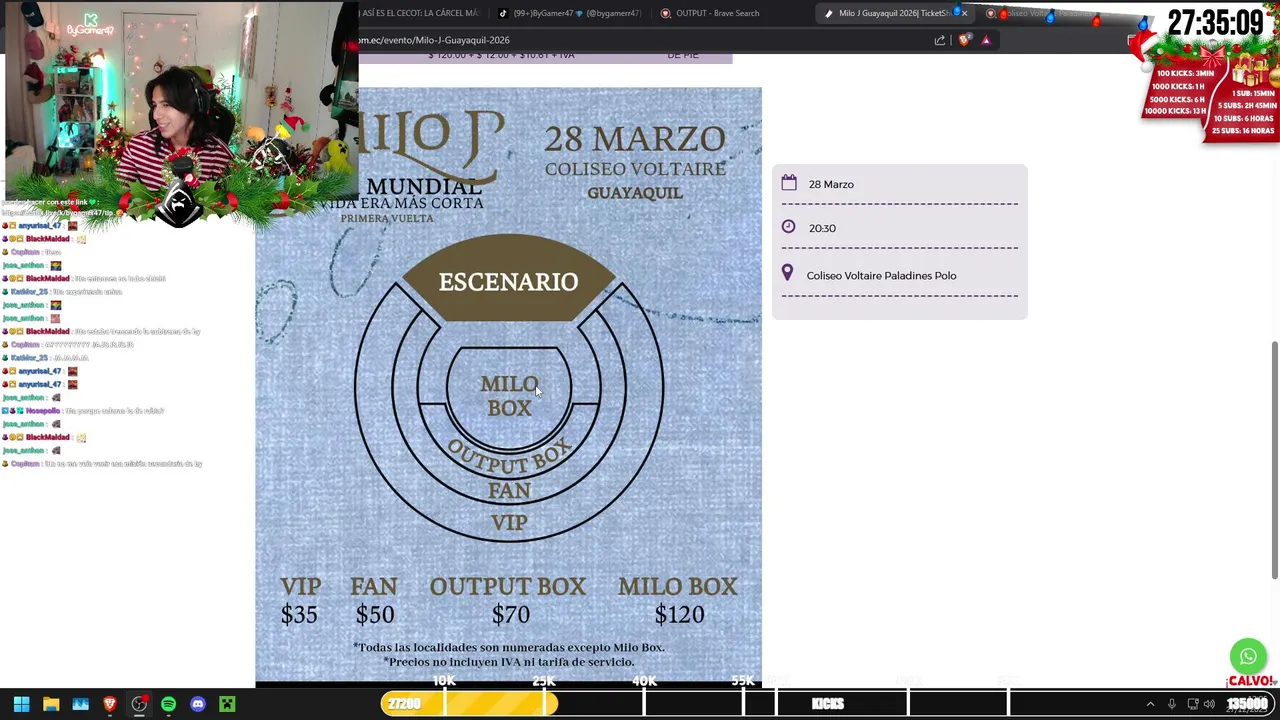The width and height of the screenshot is (1280, 720).
Task: Click the stream timer 27:35:09
Action: click(x=1215, y=22)
